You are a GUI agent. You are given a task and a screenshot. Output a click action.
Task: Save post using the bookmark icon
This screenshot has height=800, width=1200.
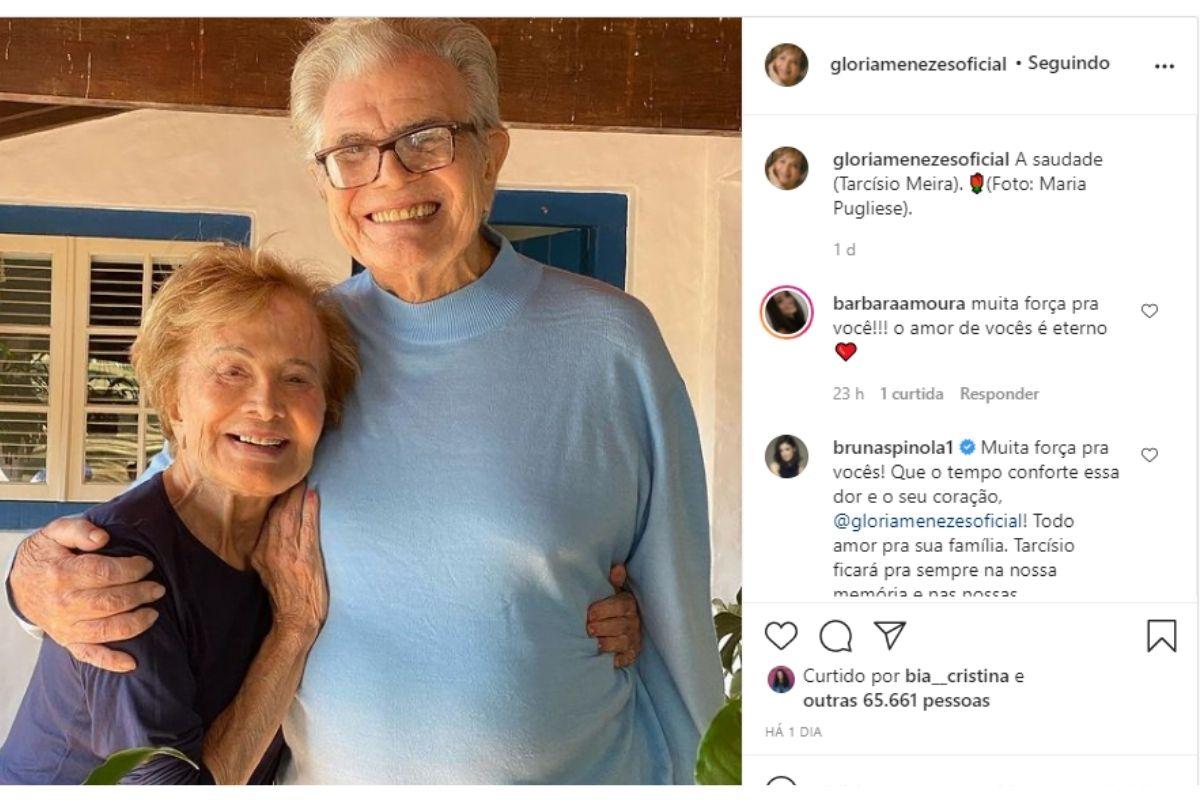1161,636
